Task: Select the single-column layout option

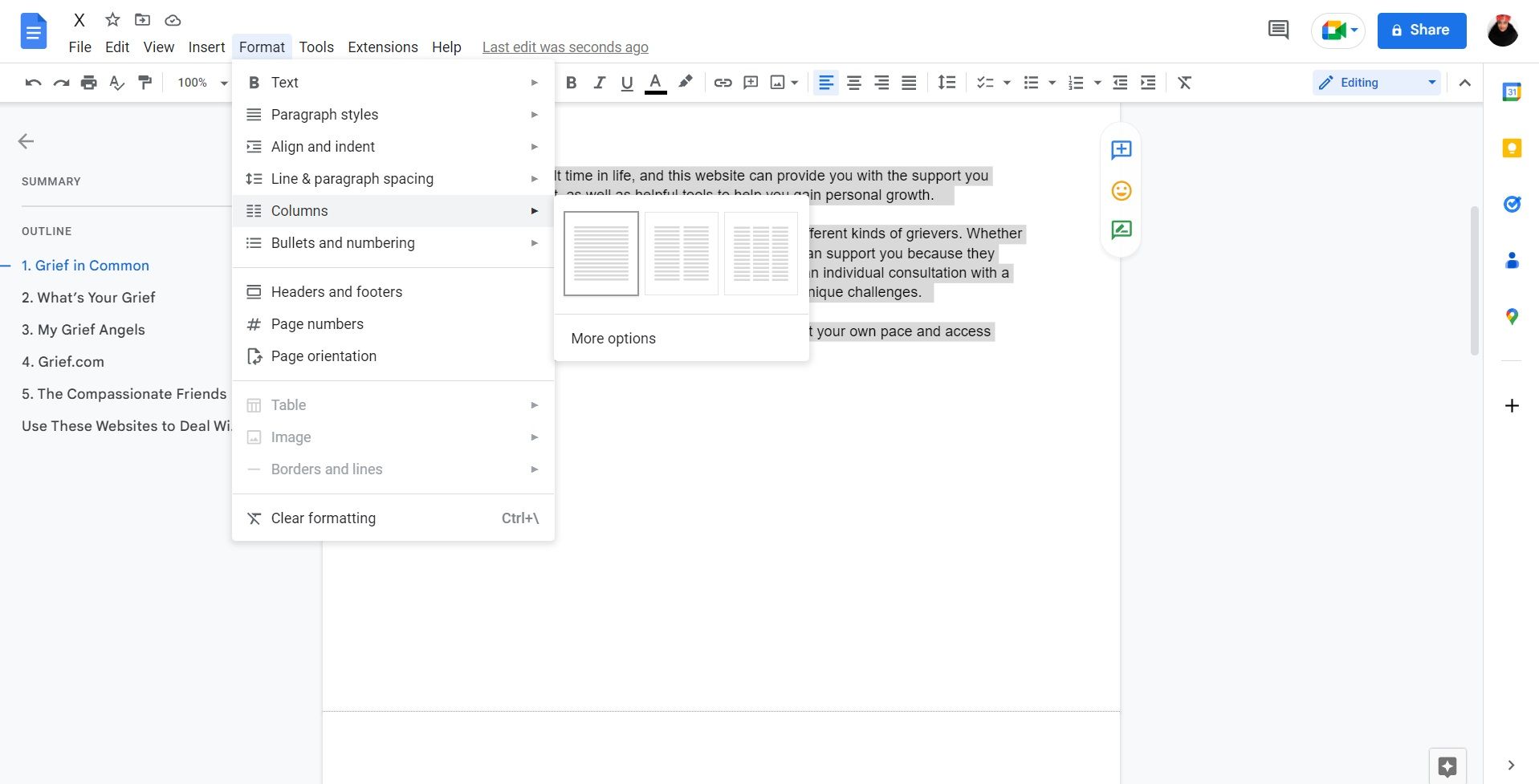Action: pyautogui.click(x=601, y=253)
